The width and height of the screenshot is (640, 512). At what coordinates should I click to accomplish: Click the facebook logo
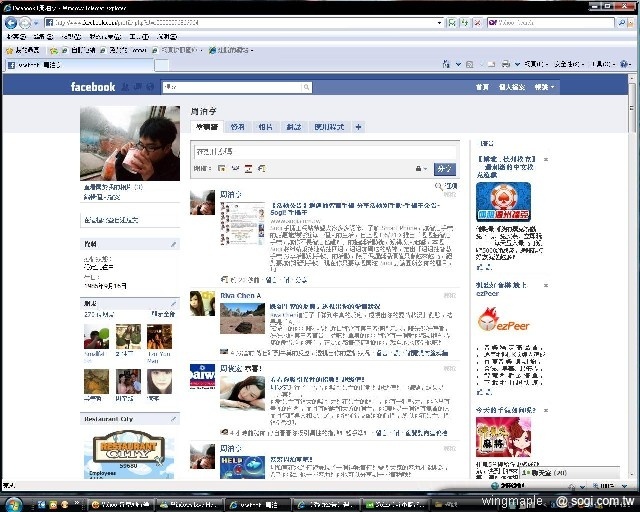[x=93, y=87]
